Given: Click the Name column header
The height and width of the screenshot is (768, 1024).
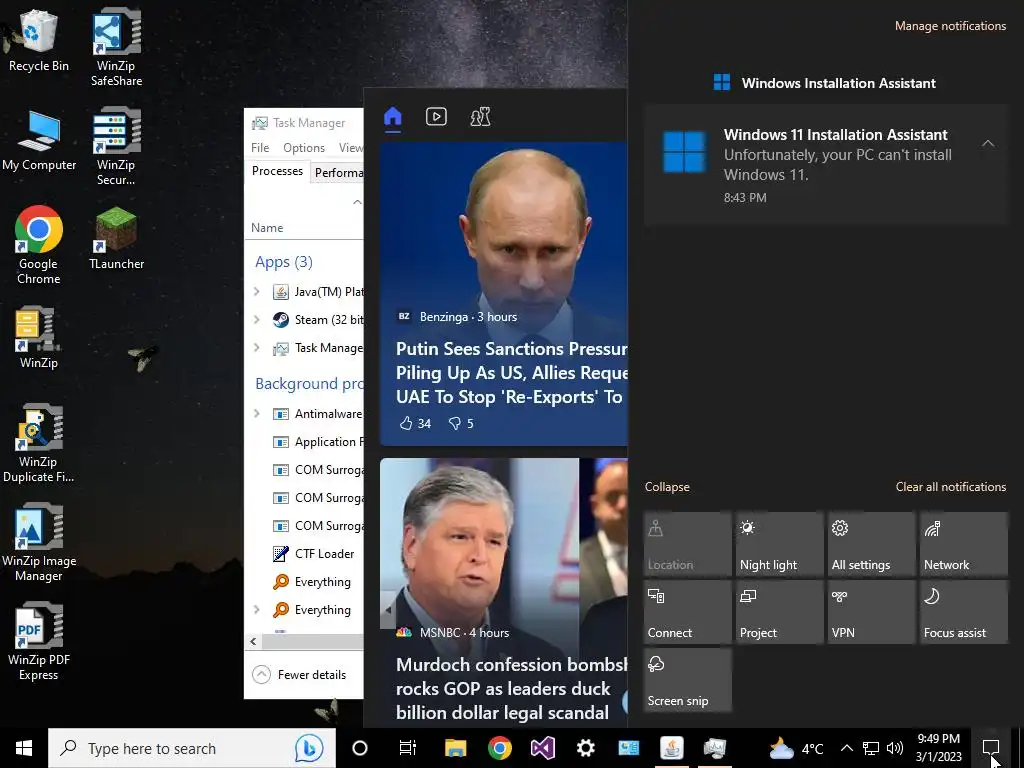Looking at the screenshot, I should point(267,228).
